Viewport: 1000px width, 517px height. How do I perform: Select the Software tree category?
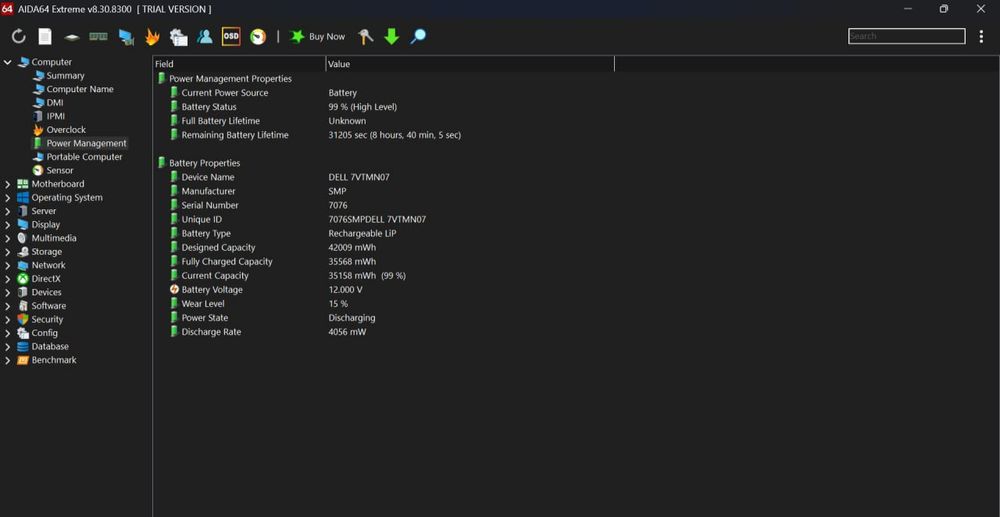(x=48, y=306)
